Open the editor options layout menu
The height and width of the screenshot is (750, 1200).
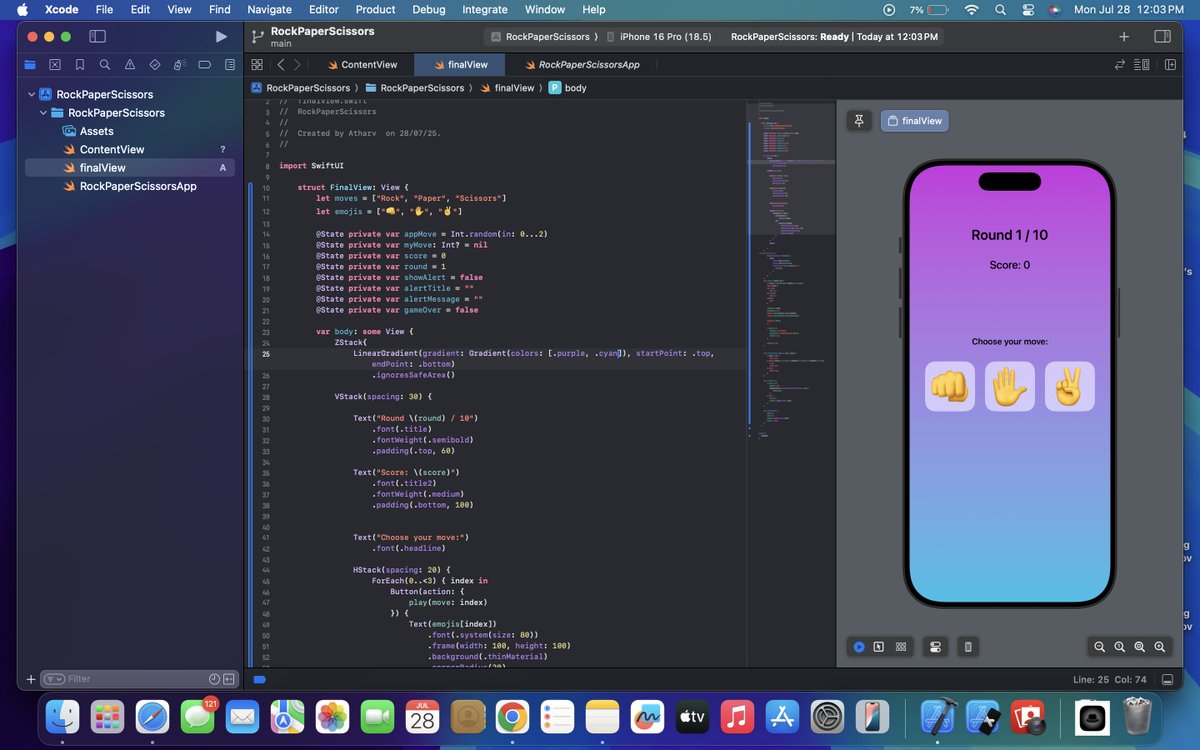click(1142, 64)
